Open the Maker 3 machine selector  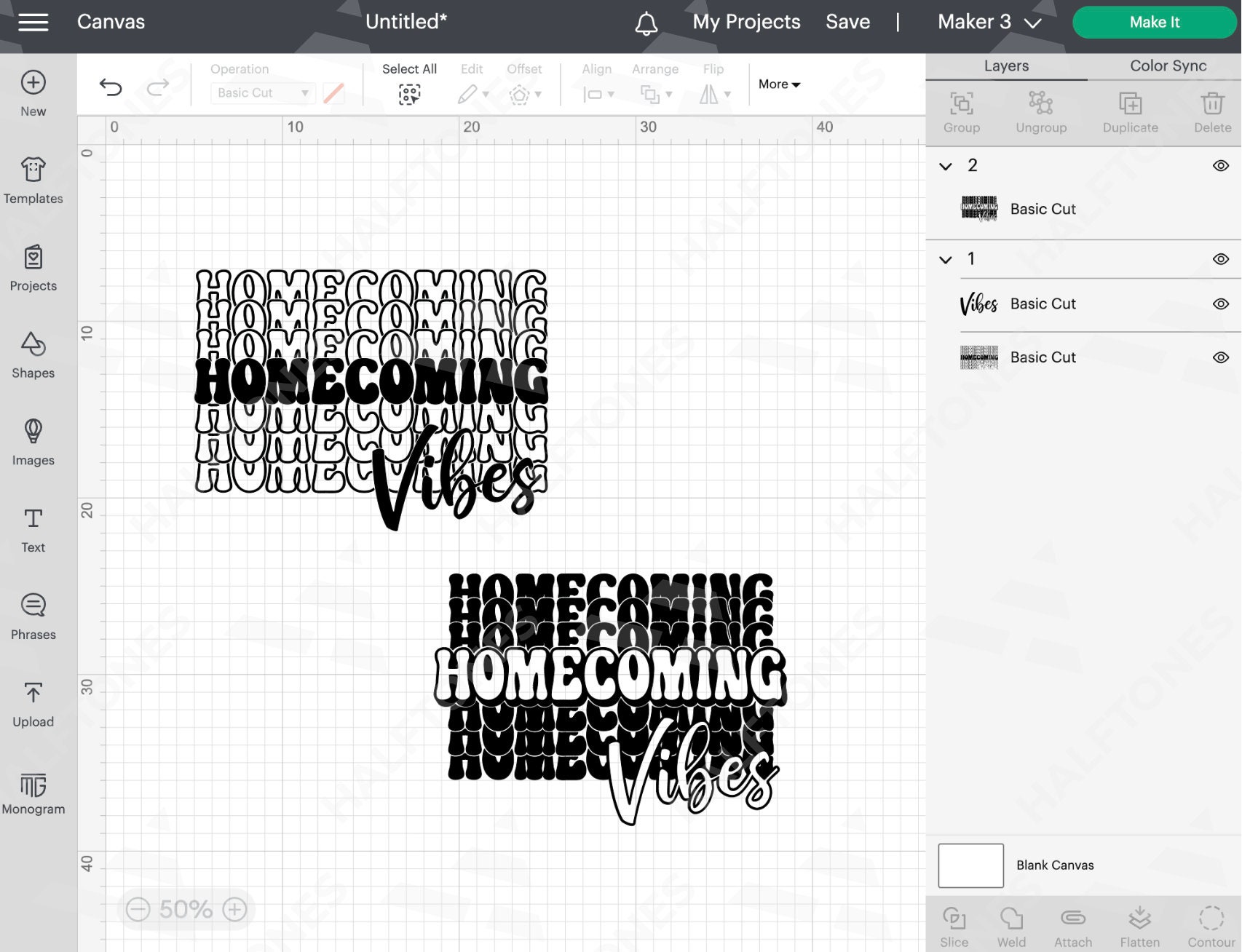(x=987, y=22)
